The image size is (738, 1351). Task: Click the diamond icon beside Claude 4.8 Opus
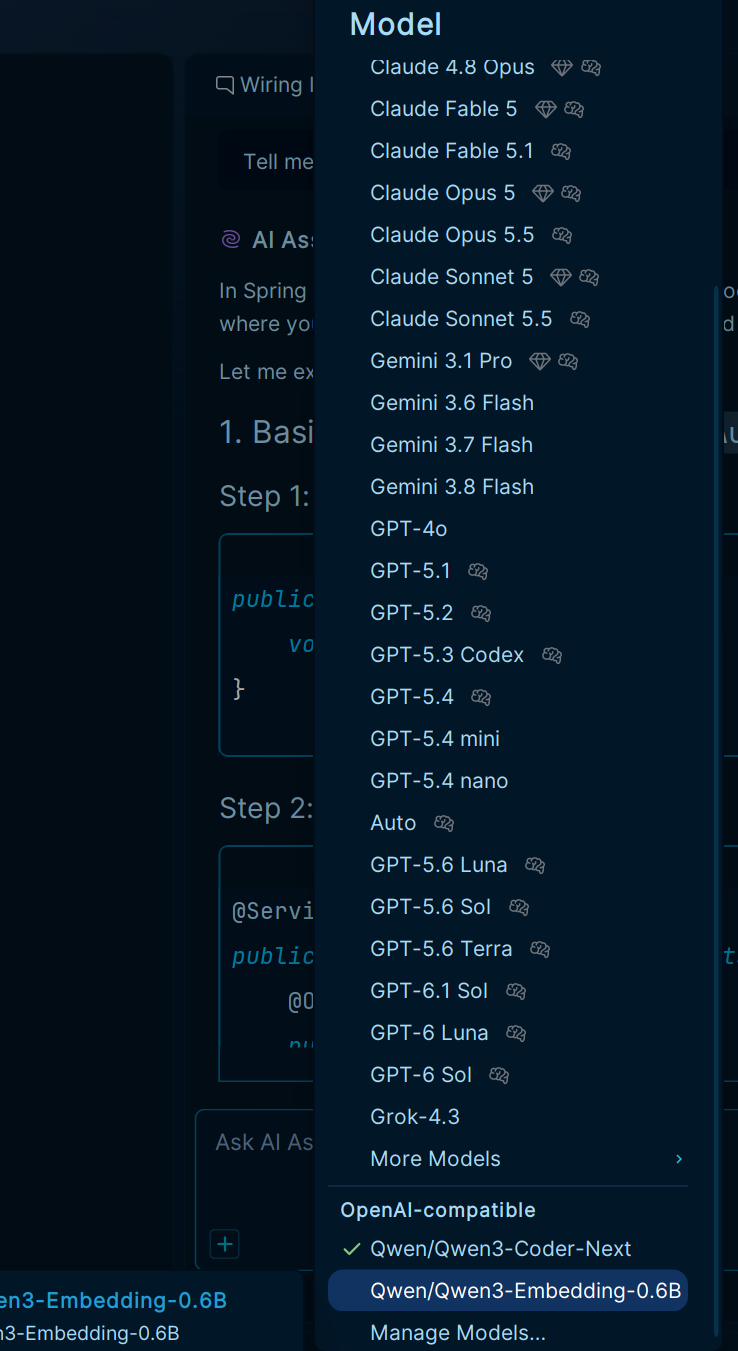562,67
